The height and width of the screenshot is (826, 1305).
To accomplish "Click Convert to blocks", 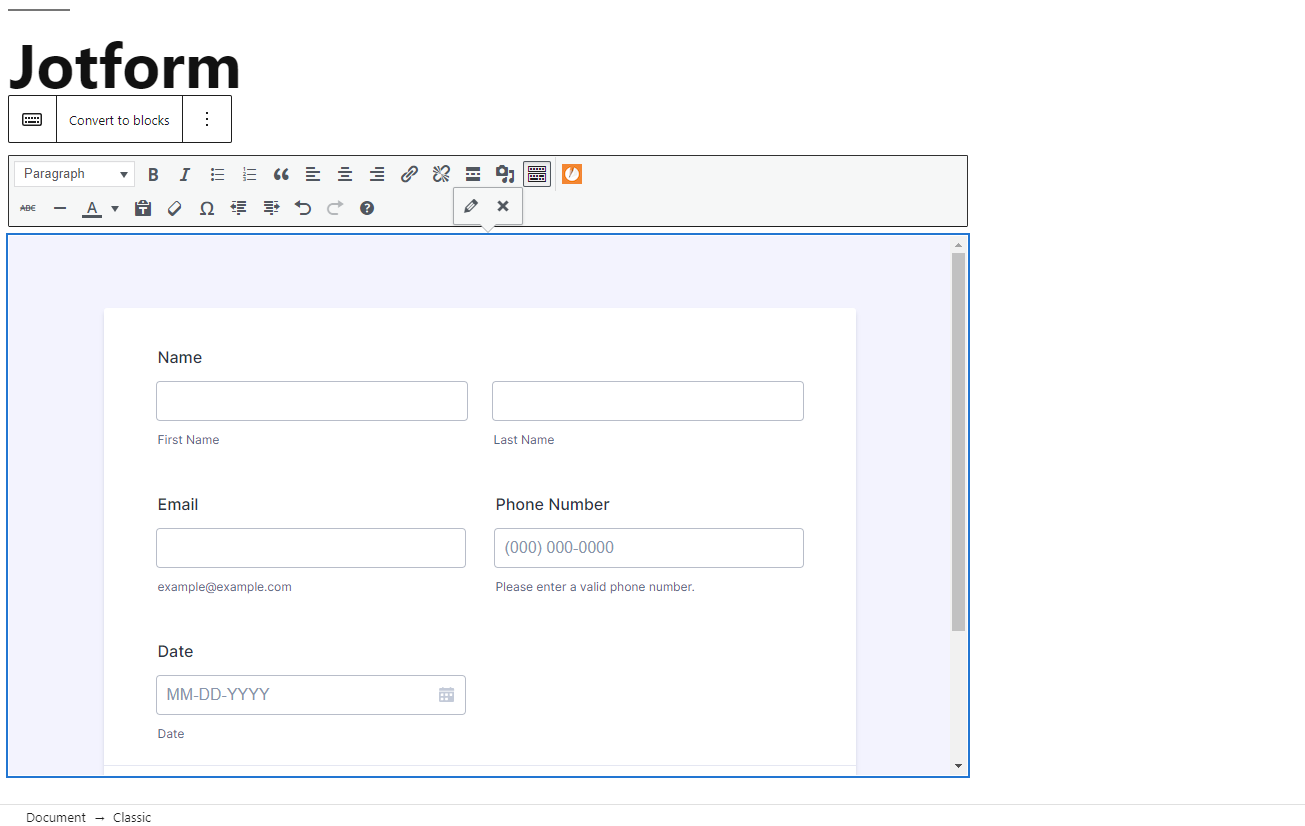I will pyautogui.click(x=119, y=120).
